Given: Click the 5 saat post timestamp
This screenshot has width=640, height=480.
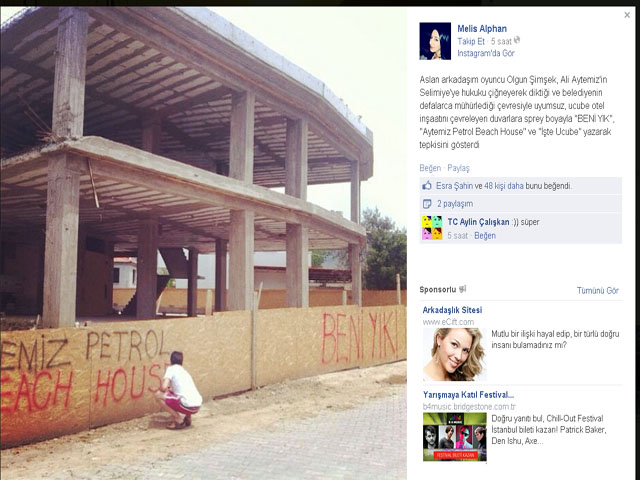Looking at the screenshot, I should 501,41.
